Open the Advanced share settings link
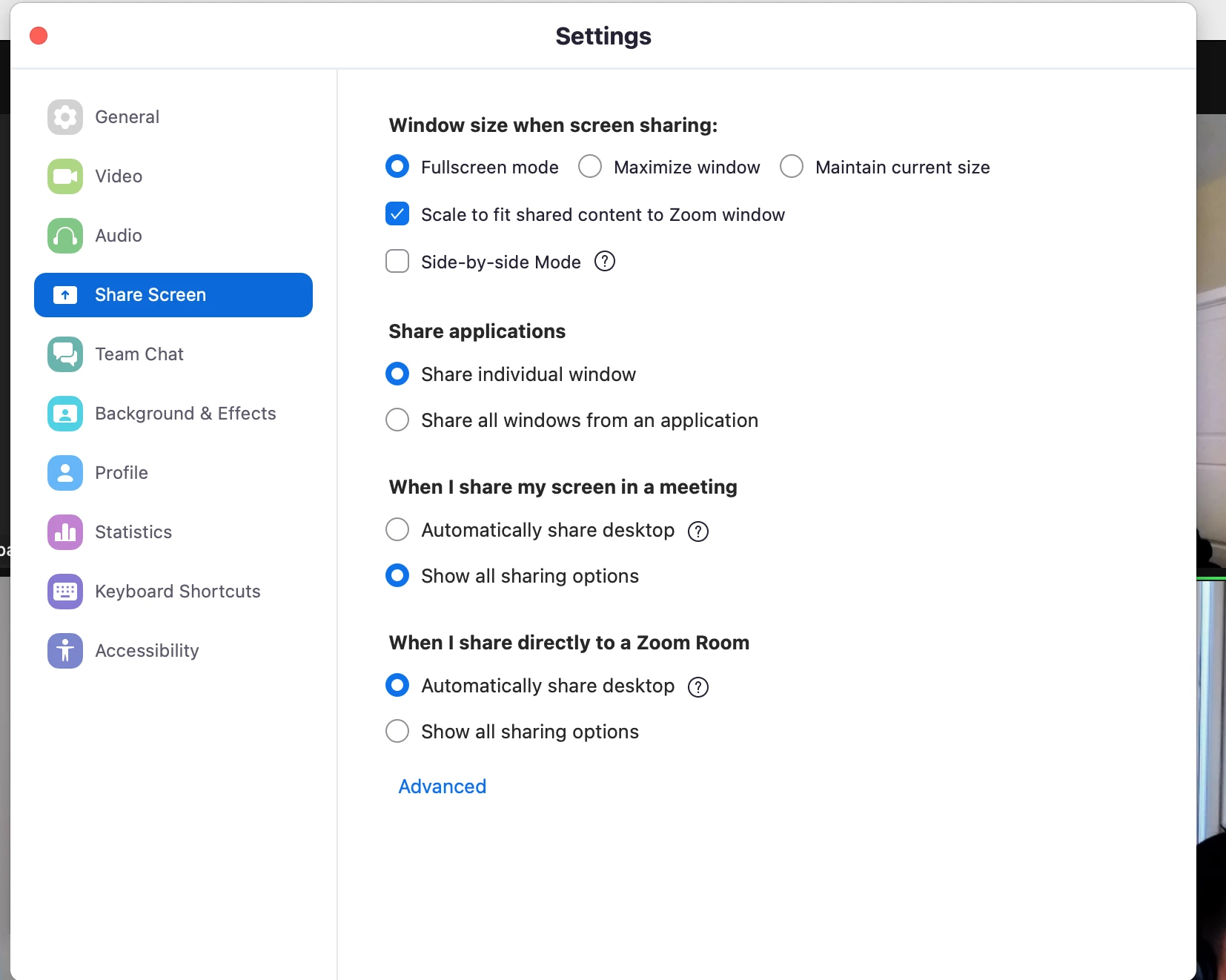Screen dimensions: 1226x980 pyautogui.click(x=443, y=787)
